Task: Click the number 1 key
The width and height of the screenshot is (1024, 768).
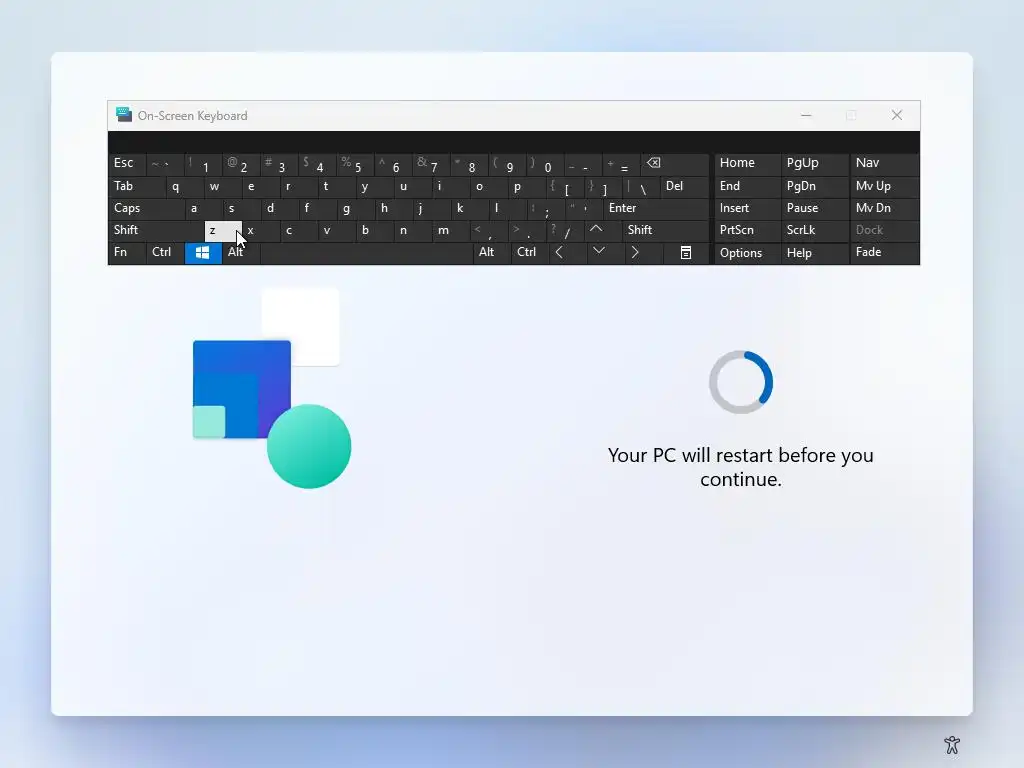Action: [203, 165]
